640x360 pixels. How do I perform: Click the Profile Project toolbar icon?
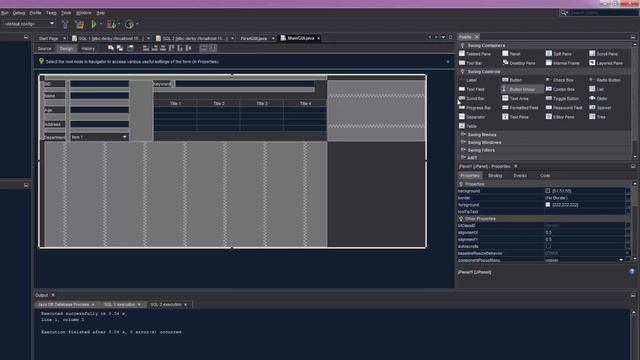point(129,24)
